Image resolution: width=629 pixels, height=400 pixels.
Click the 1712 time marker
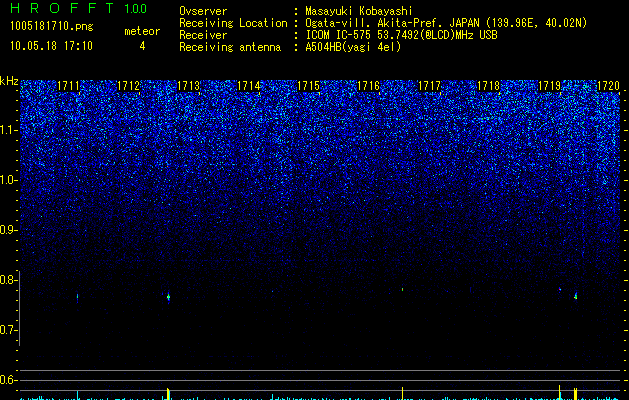[x=128, y=86]
